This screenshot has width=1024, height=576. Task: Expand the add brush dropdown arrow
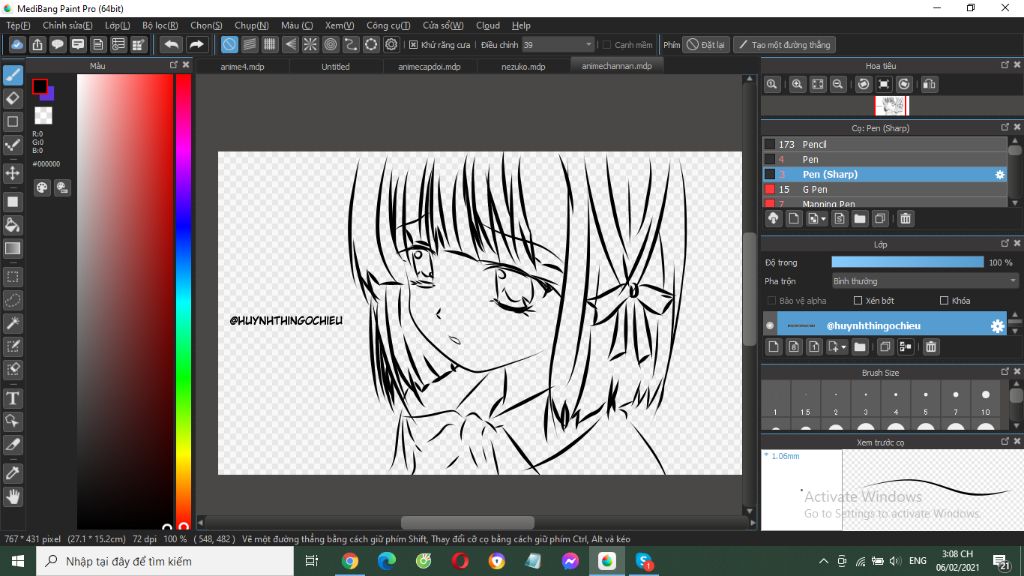[x=824, y=219]
